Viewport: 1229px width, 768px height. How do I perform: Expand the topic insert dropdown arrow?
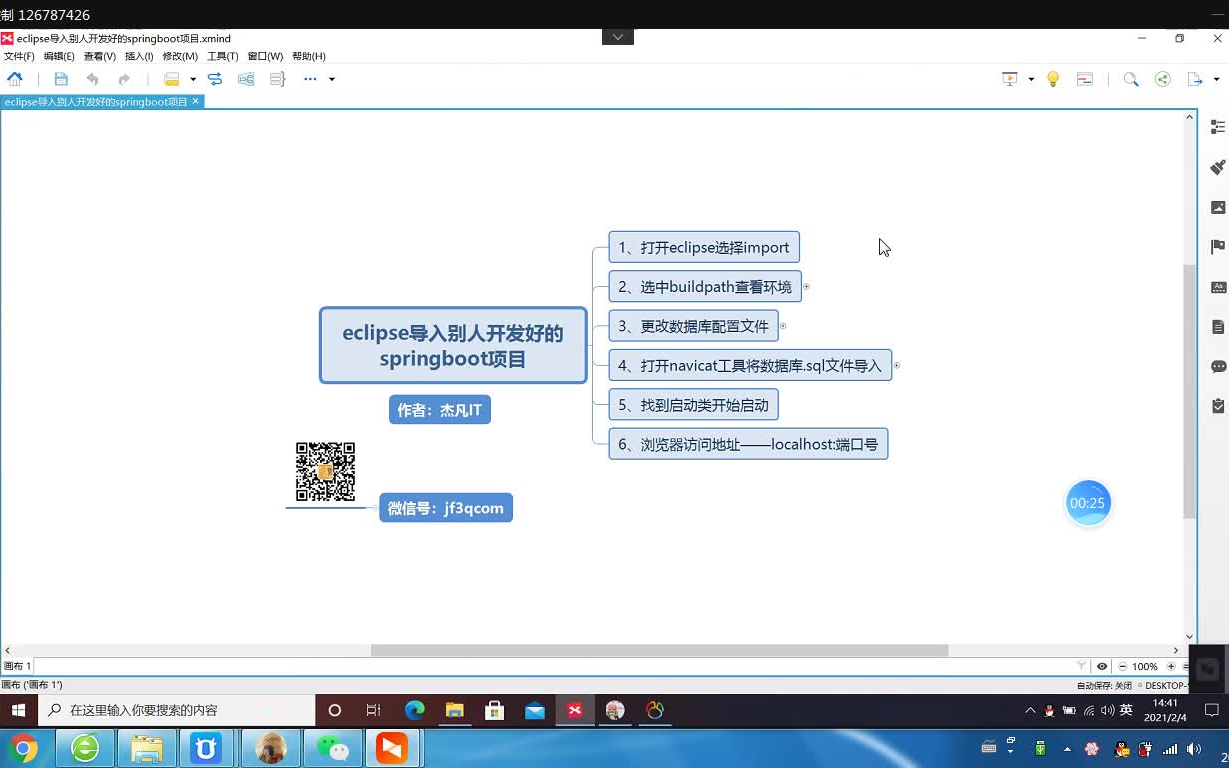tap(193, 79)
